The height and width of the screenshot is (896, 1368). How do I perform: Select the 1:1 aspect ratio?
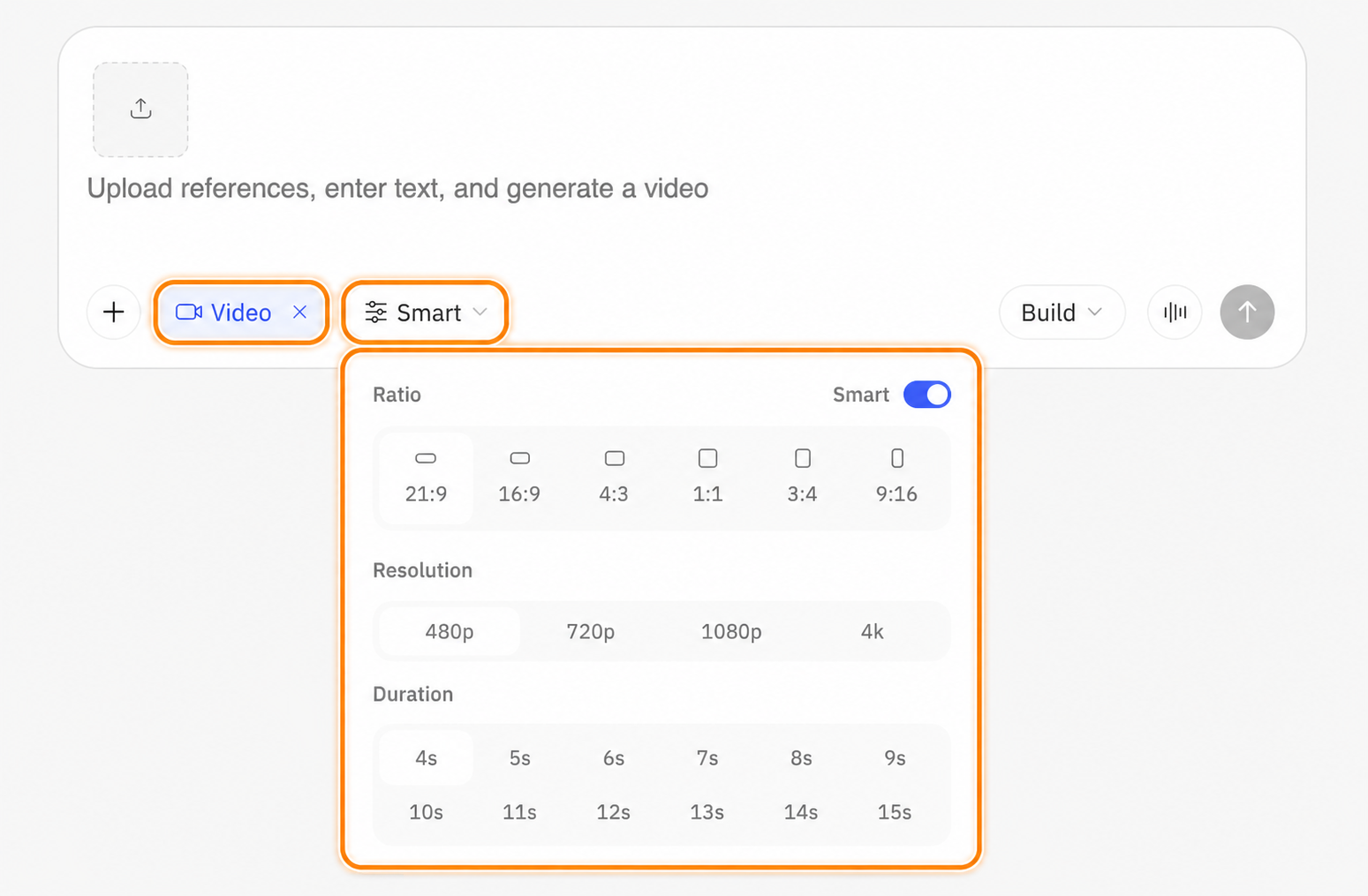pyautogui.click(x=707, y=478)
